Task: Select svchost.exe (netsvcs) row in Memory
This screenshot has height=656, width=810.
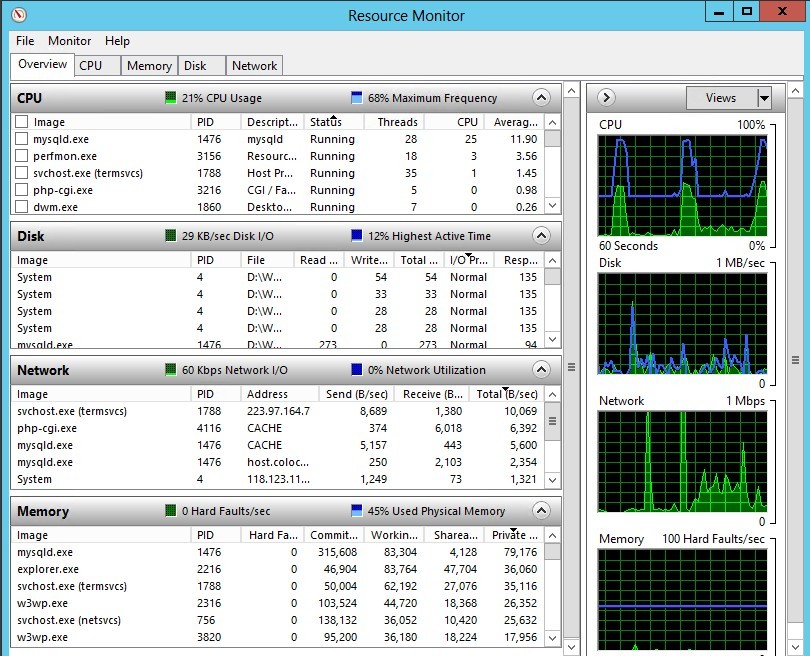Action: point(278,620)
